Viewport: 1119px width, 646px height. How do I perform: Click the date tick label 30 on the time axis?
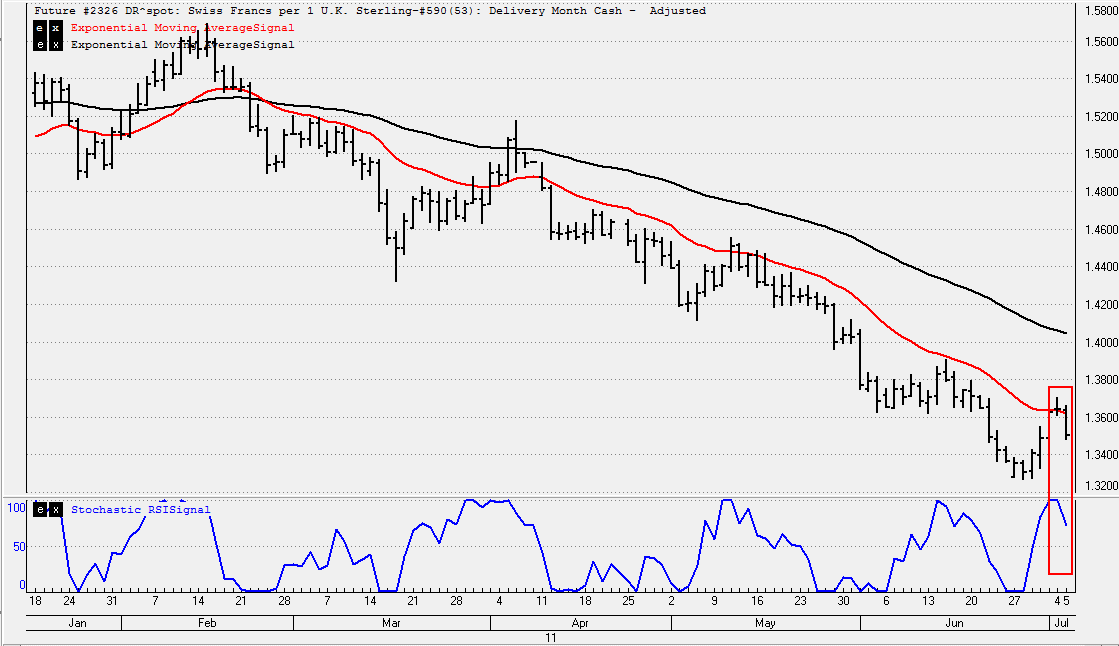[x=844, y=601]
